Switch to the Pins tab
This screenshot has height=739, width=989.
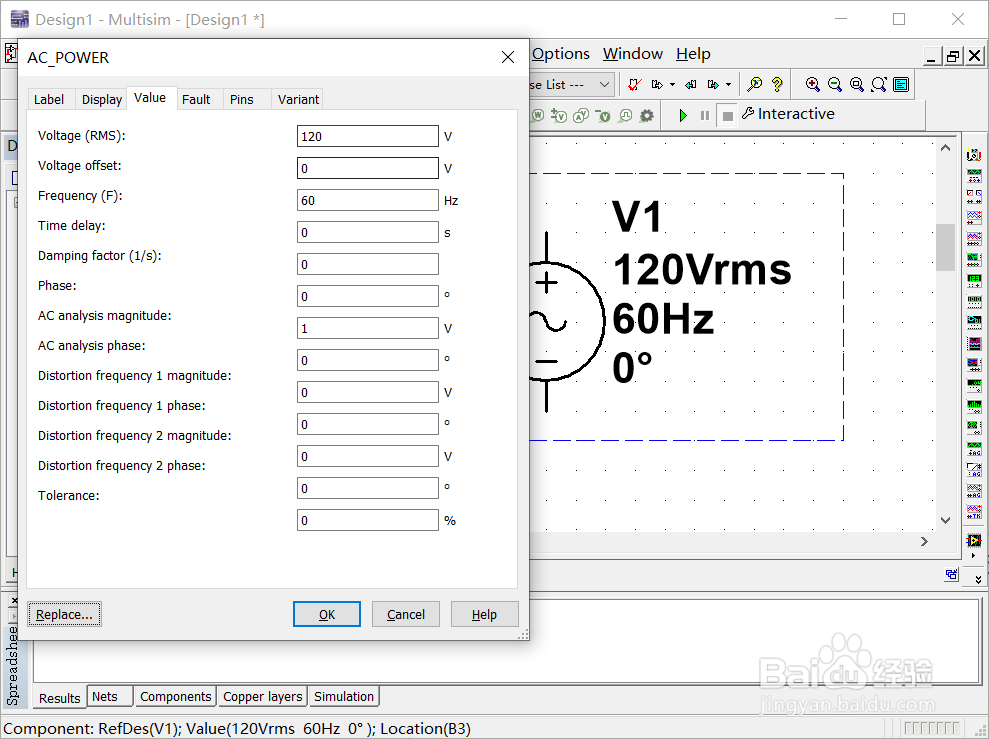click(x=242, y=100)
